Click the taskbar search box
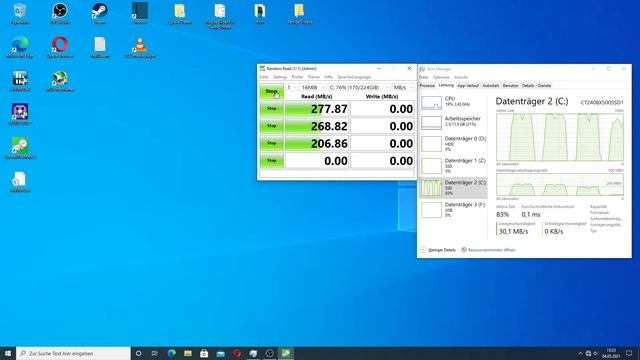Screen dimensions: 640x360 click(73, 353)
